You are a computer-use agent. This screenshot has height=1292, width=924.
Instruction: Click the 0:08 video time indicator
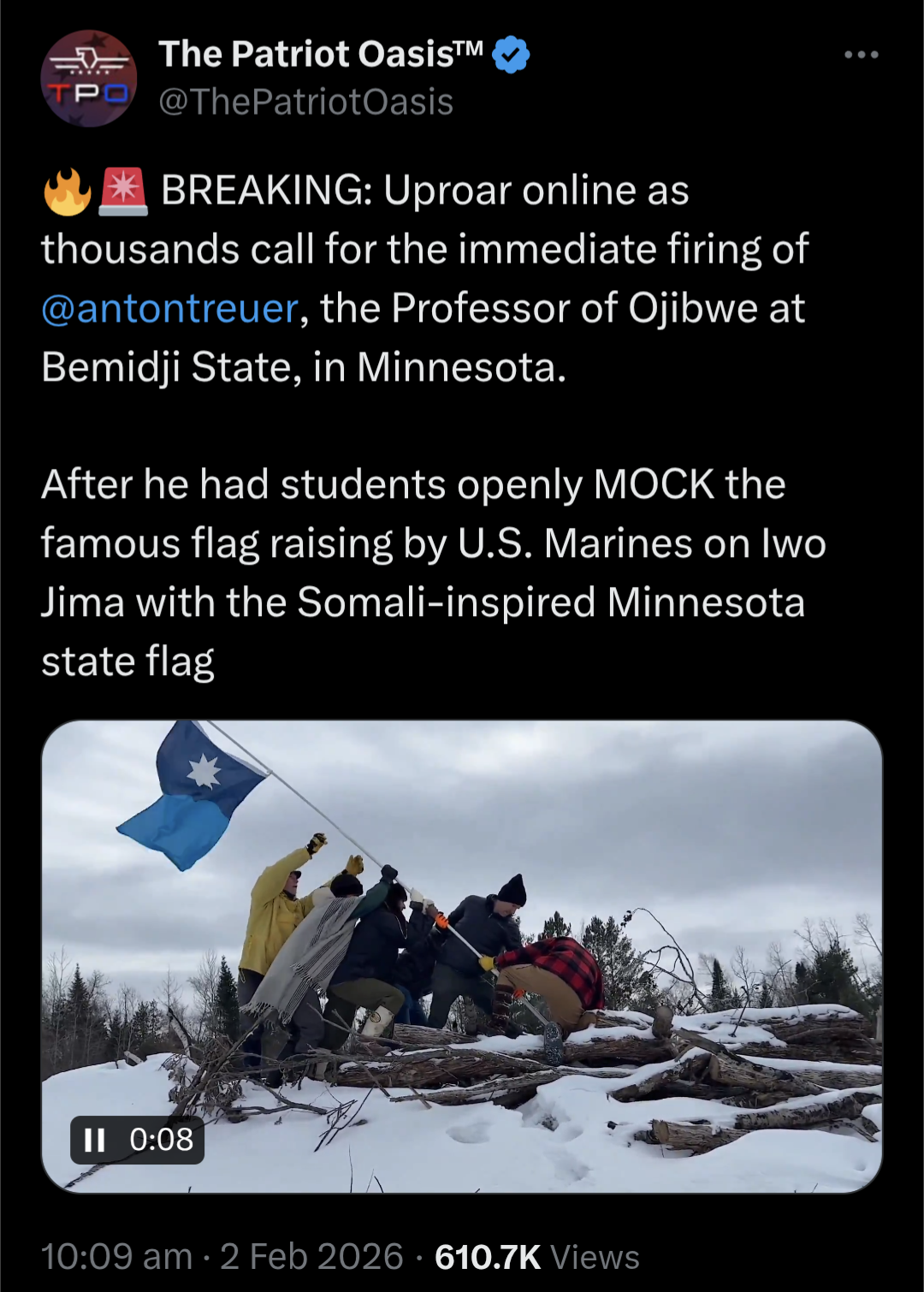pos(161,1140)
